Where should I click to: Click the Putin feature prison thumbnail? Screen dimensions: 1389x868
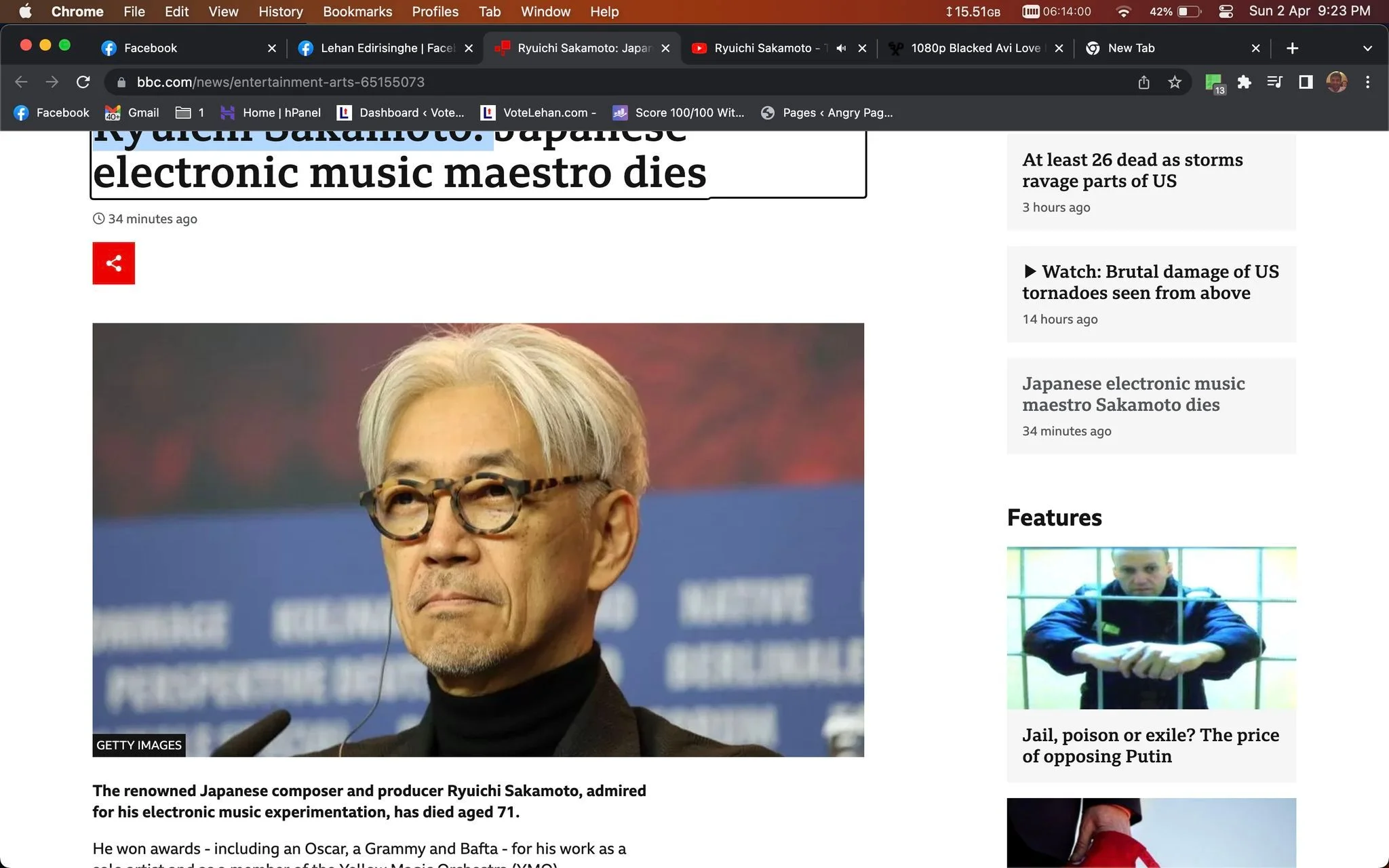click(1151, 628)
